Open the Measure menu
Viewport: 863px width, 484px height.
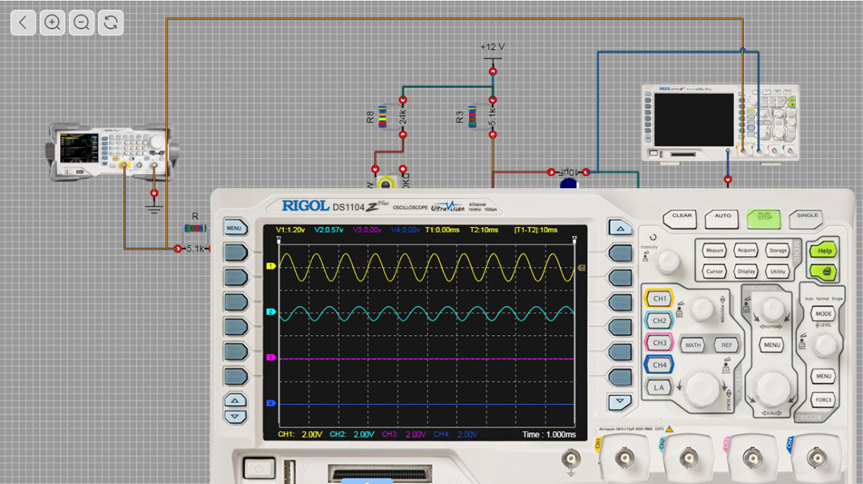[714, 250]
